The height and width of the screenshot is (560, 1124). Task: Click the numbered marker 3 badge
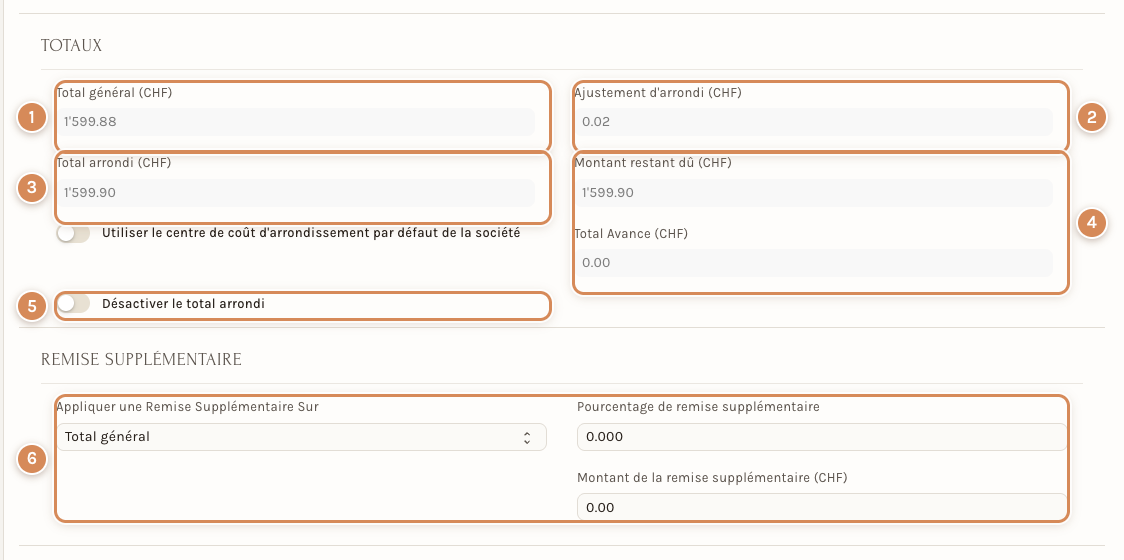[x=32, y=188]
